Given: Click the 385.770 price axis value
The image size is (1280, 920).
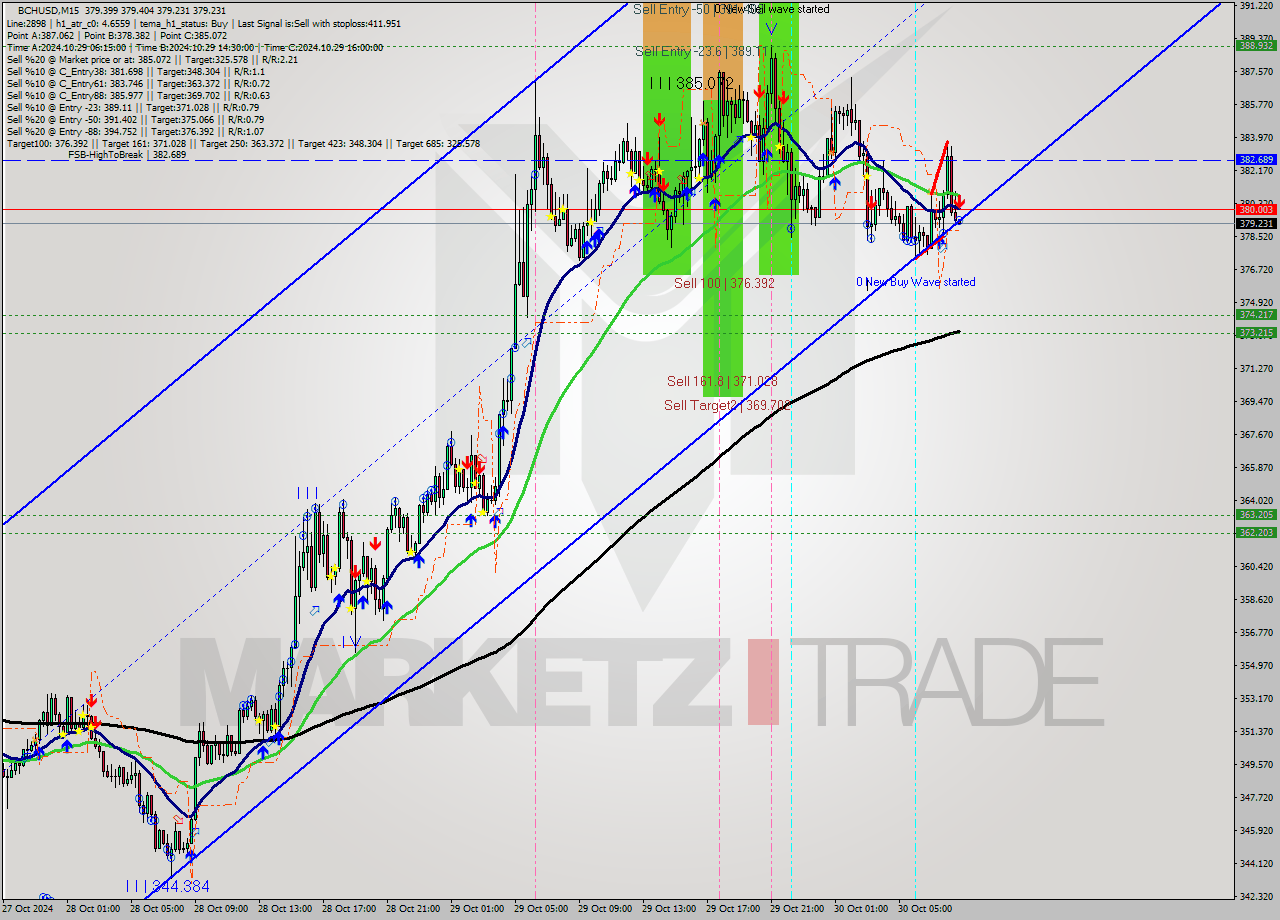Looking at the screenshot, I should [1256, 105].
